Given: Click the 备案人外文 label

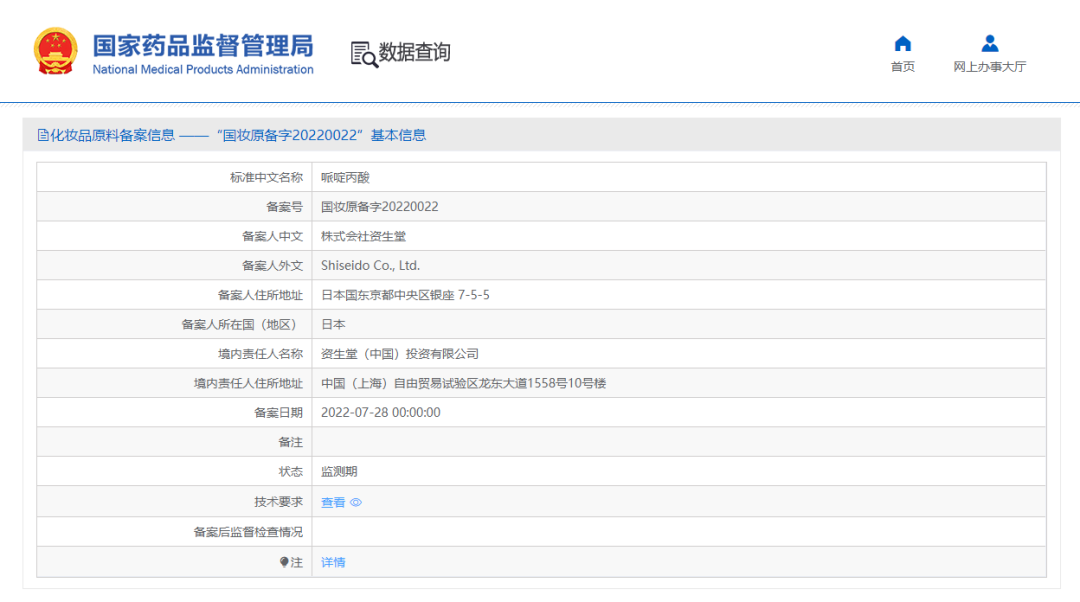Looking at the screenshot, I should click(x=272, y=266).
